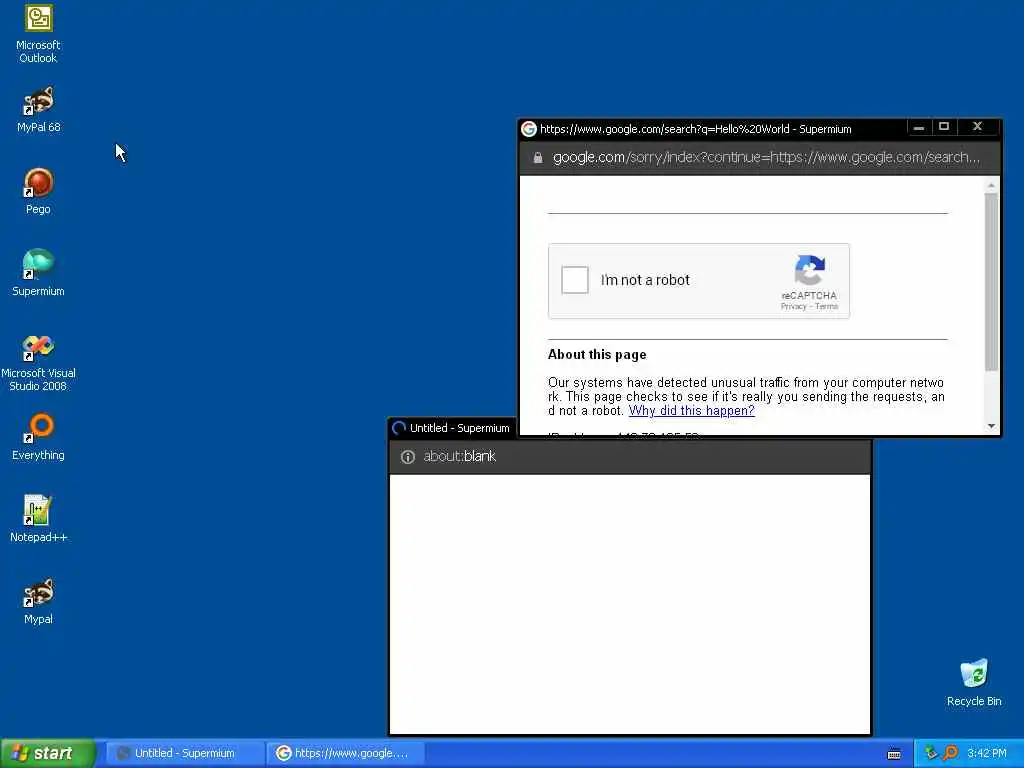This screenshot has height=768, width=1024.
Task: Click the 'About this page' heading
Action: click(597, 355)
